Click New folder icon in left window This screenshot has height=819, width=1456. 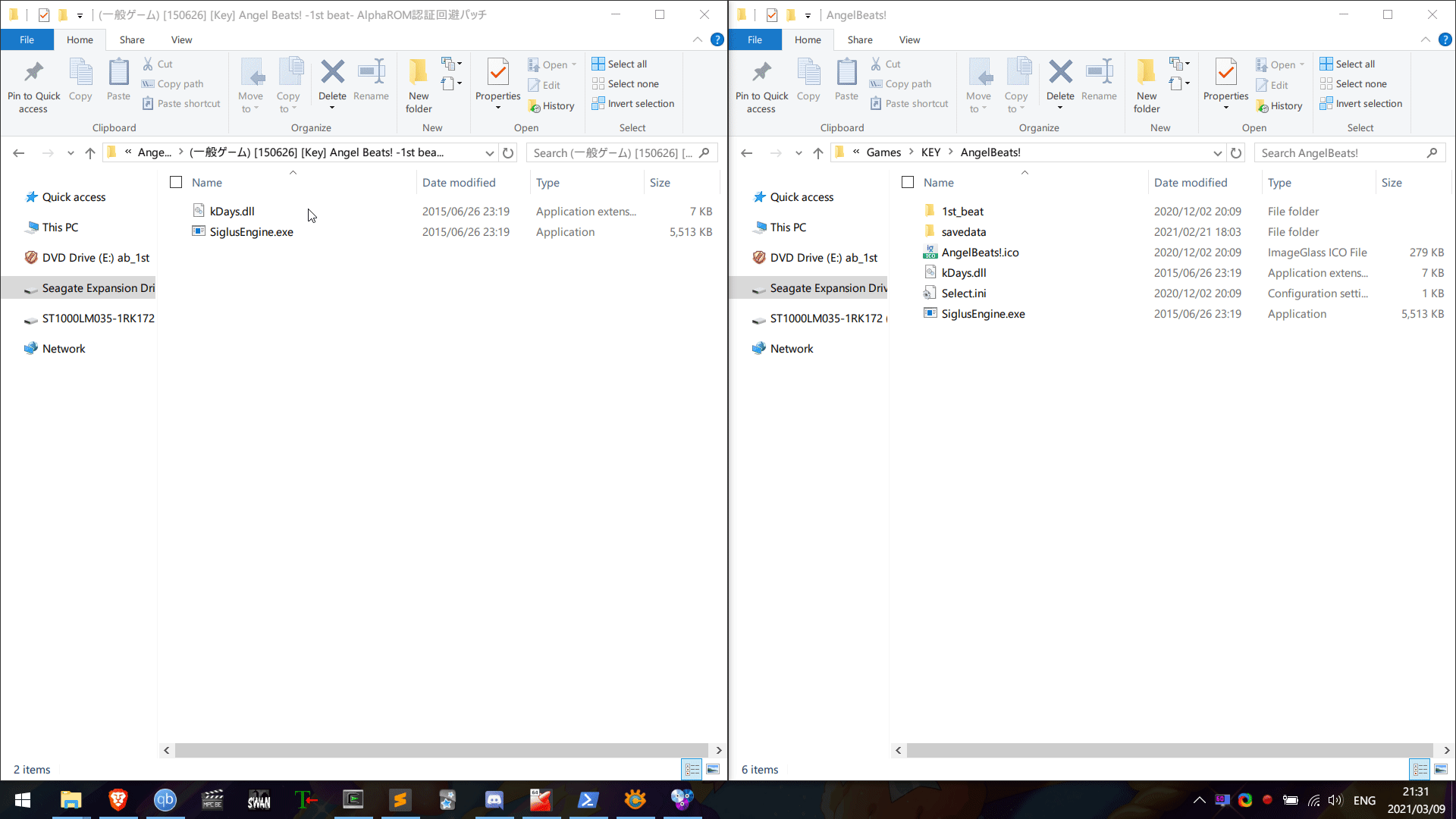coord(419,74)
